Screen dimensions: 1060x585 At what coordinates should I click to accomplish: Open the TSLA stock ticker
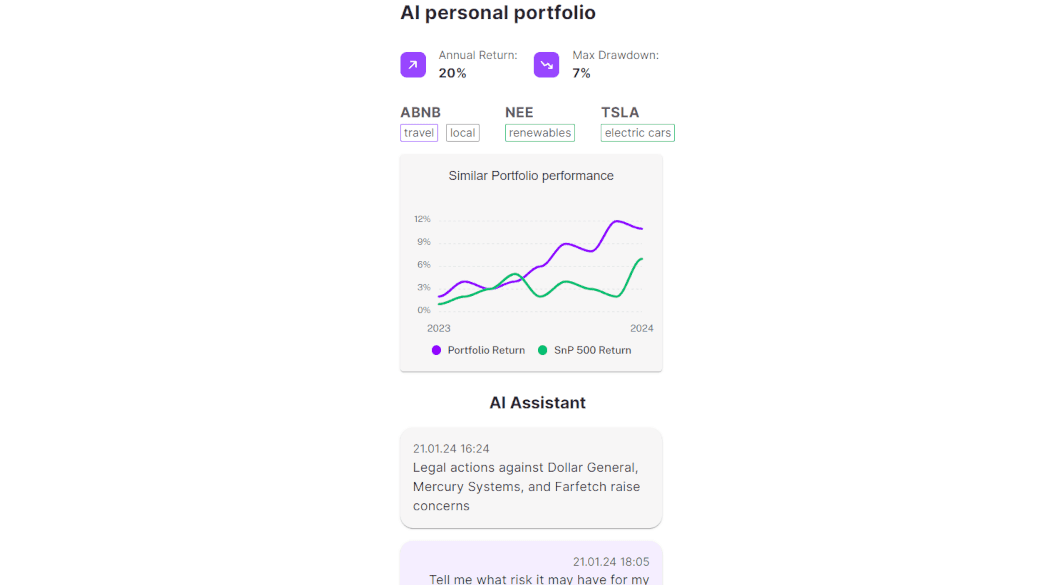tap(620, 112)
